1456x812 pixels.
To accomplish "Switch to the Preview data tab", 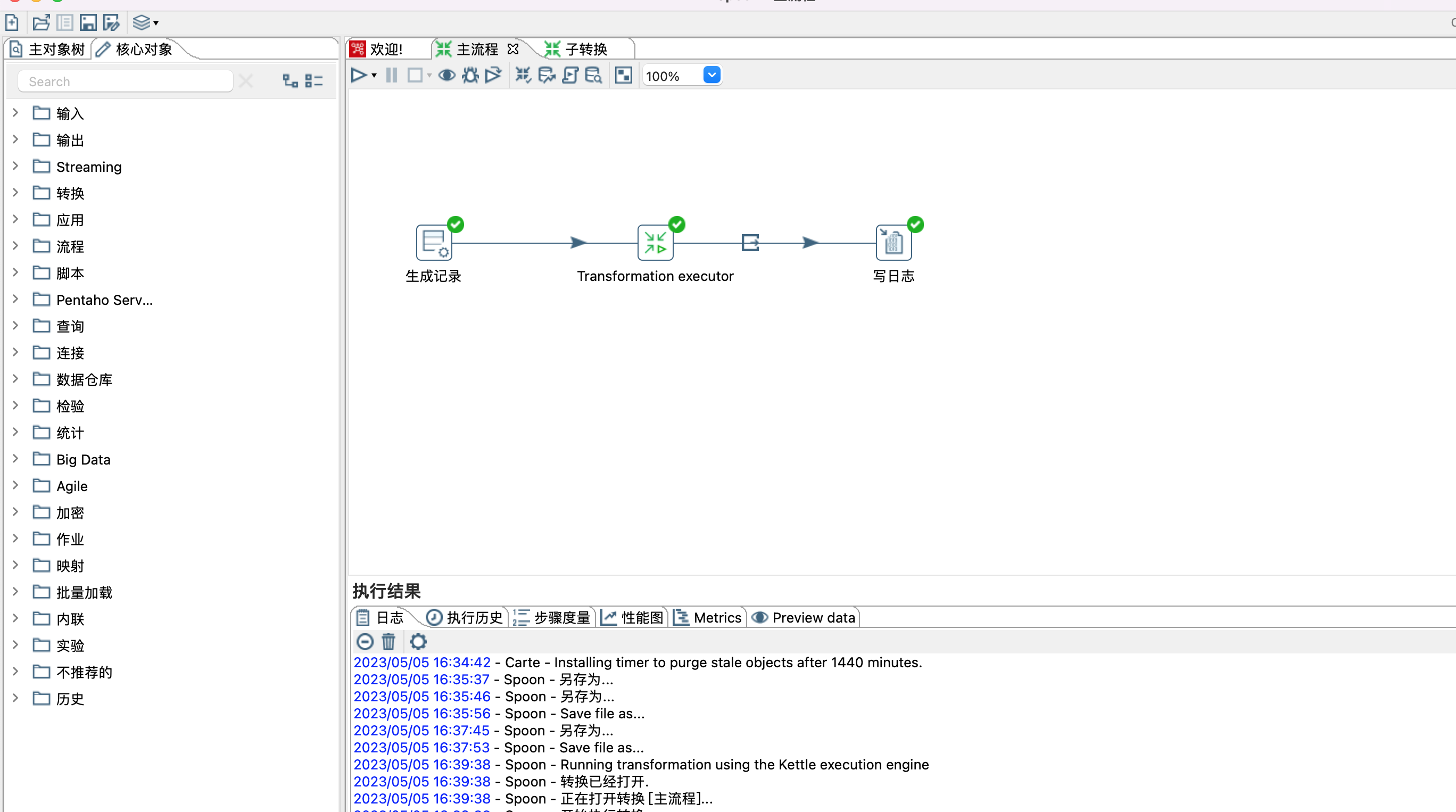I will pos(803,617).
